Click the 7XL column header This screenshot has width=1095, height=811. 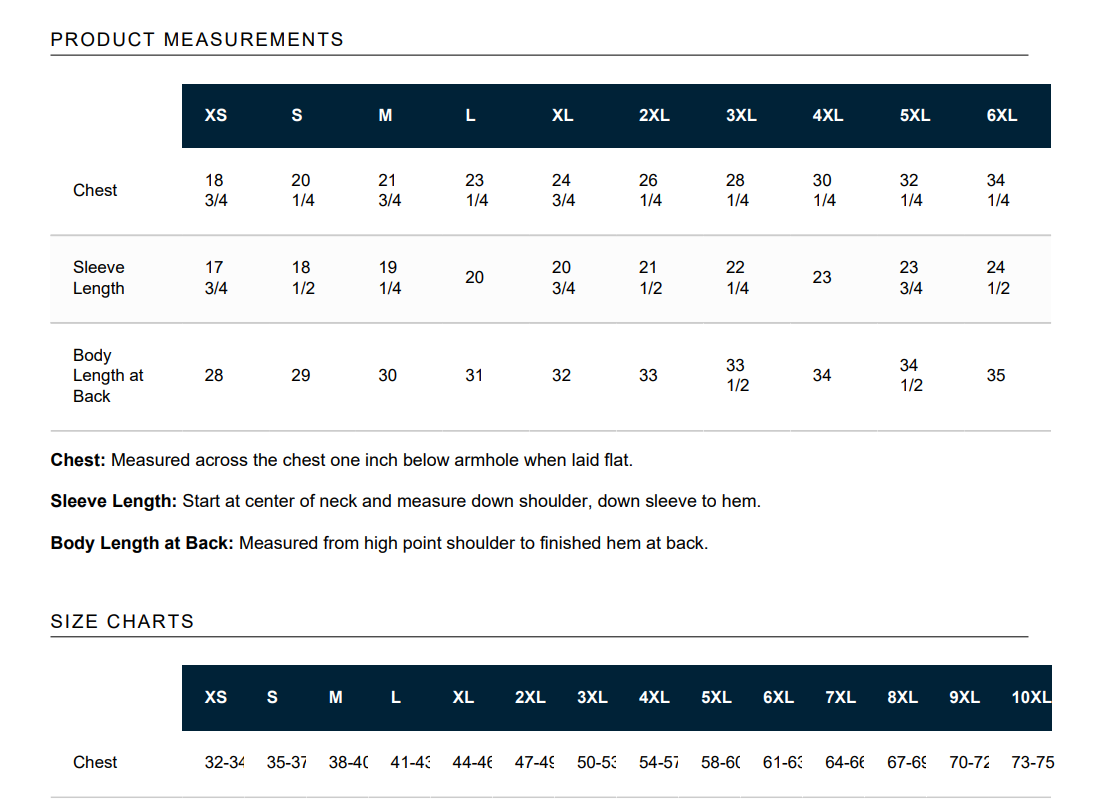(840, 697)
